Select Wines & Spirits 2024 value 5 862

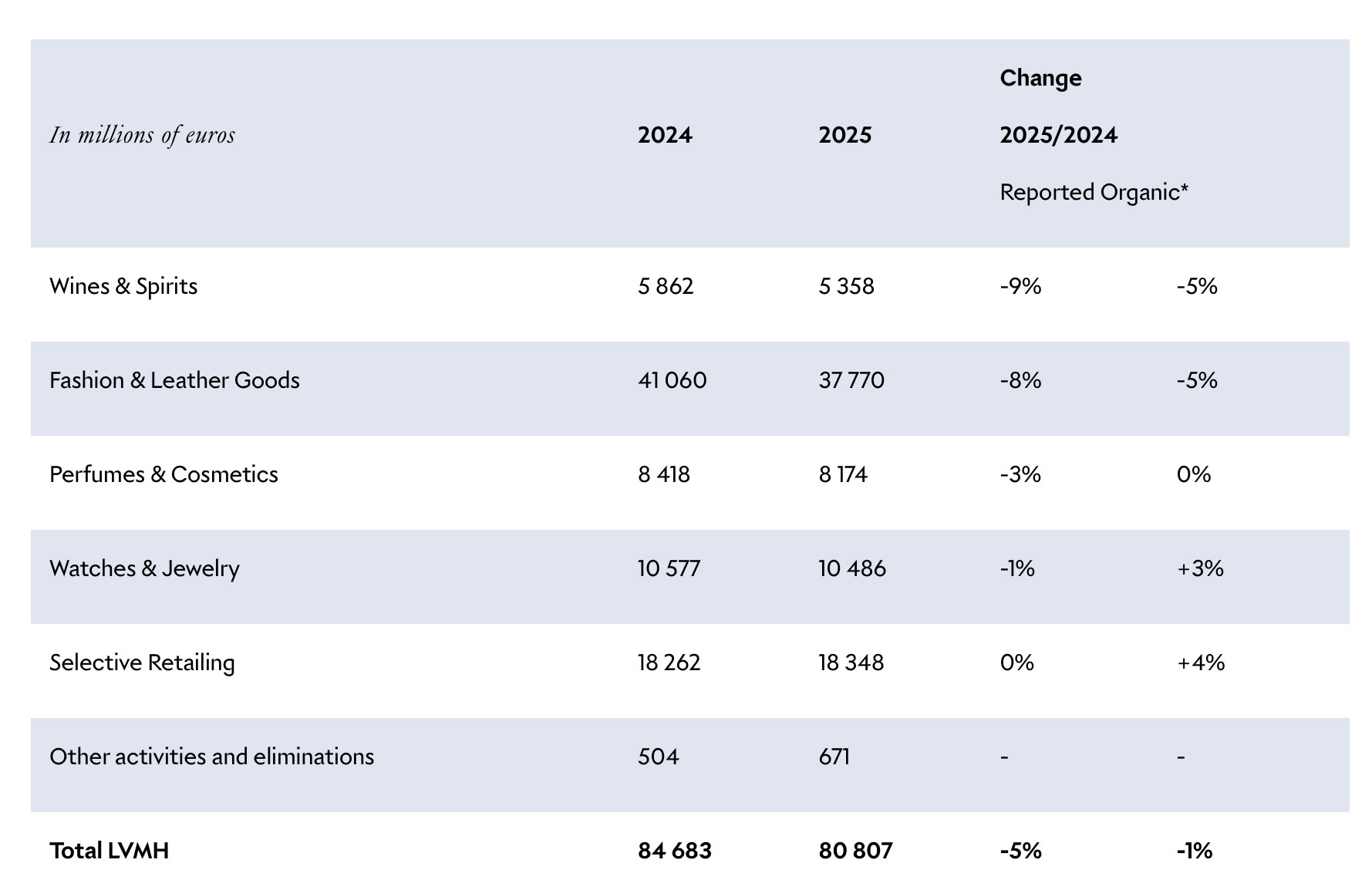point(666,286)
